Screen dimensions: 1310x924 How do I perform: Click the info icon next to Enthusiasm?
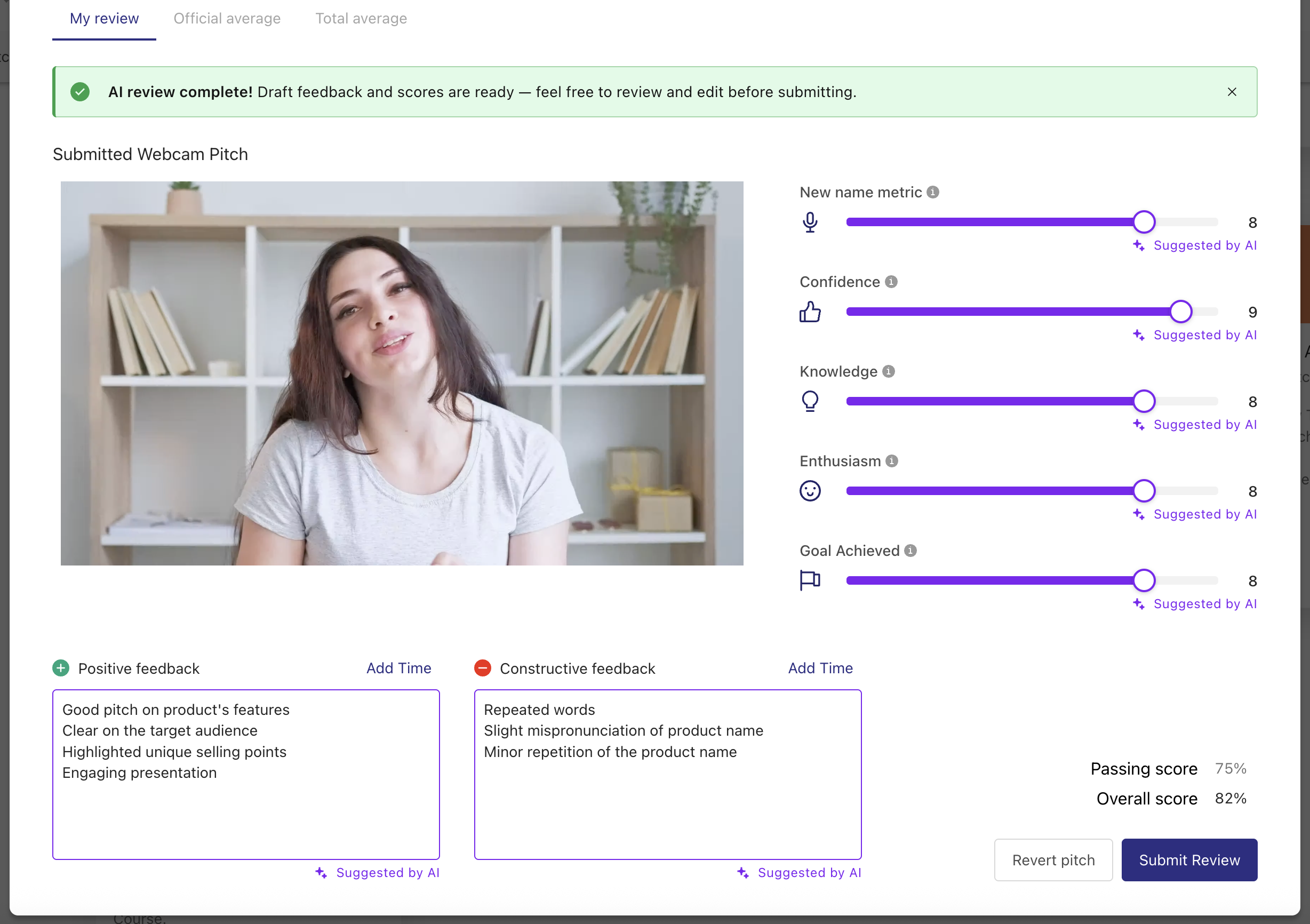point(892,461)
